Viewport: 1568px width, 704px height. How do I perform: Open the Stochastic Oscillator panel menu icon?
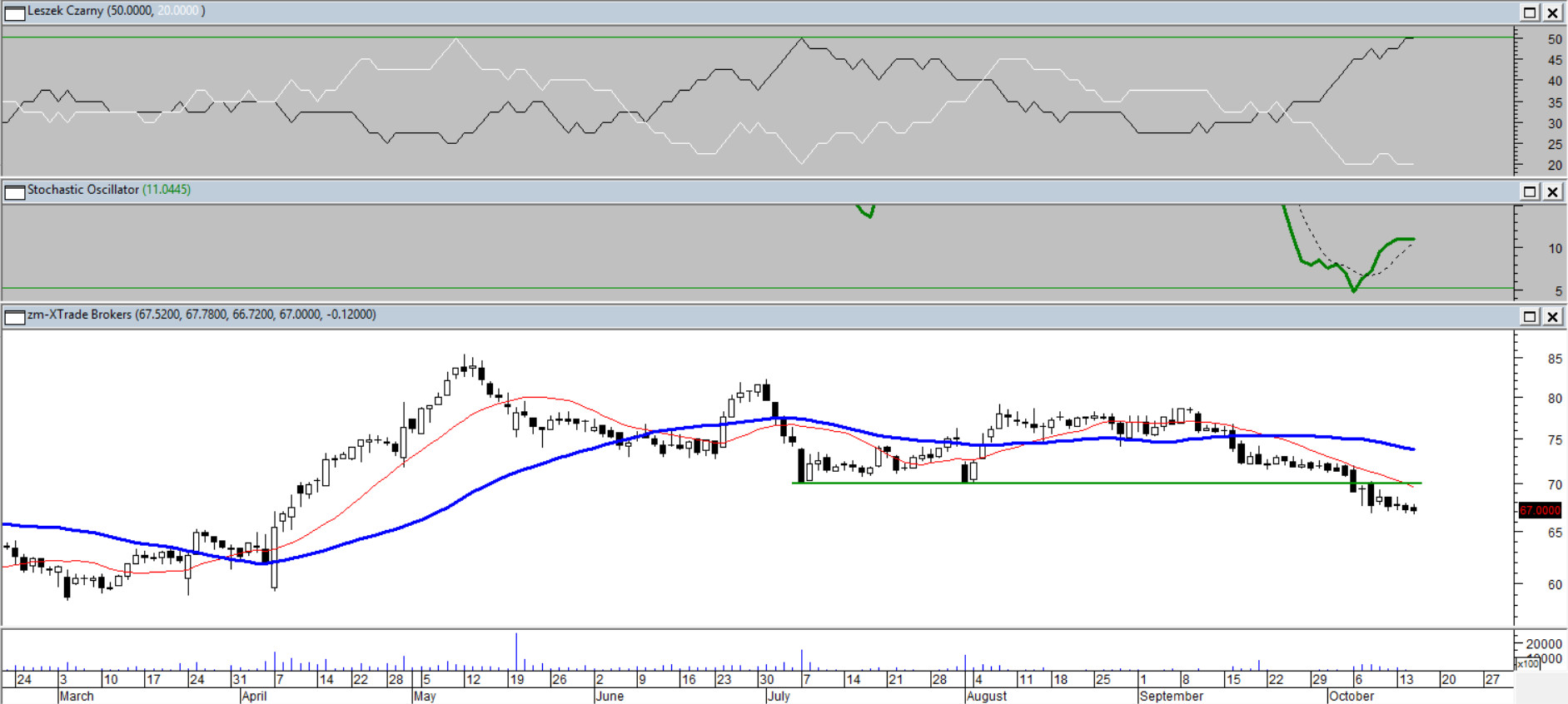coord(14,192)
